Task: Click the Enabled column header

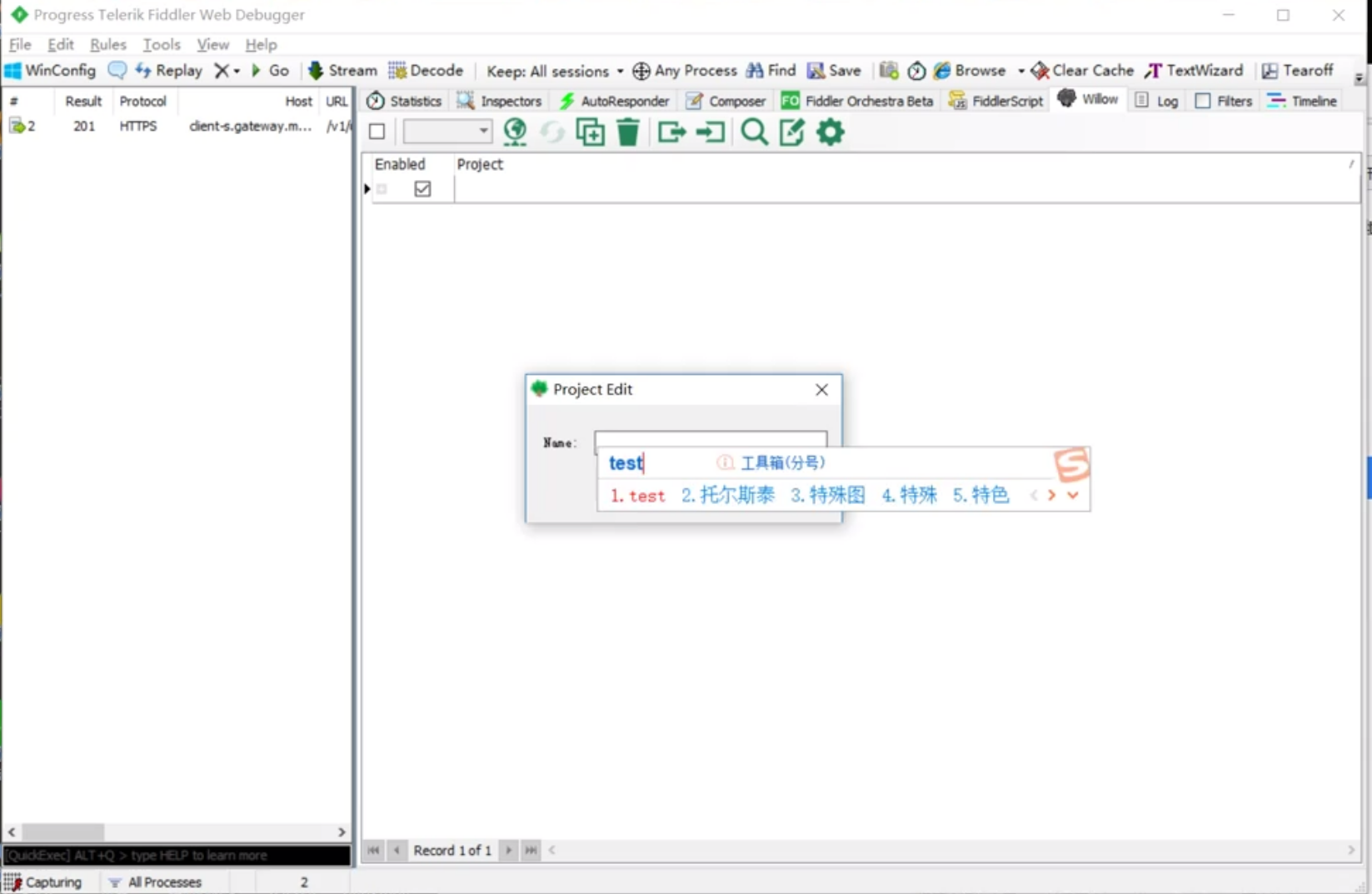Action: coord(400,164)
